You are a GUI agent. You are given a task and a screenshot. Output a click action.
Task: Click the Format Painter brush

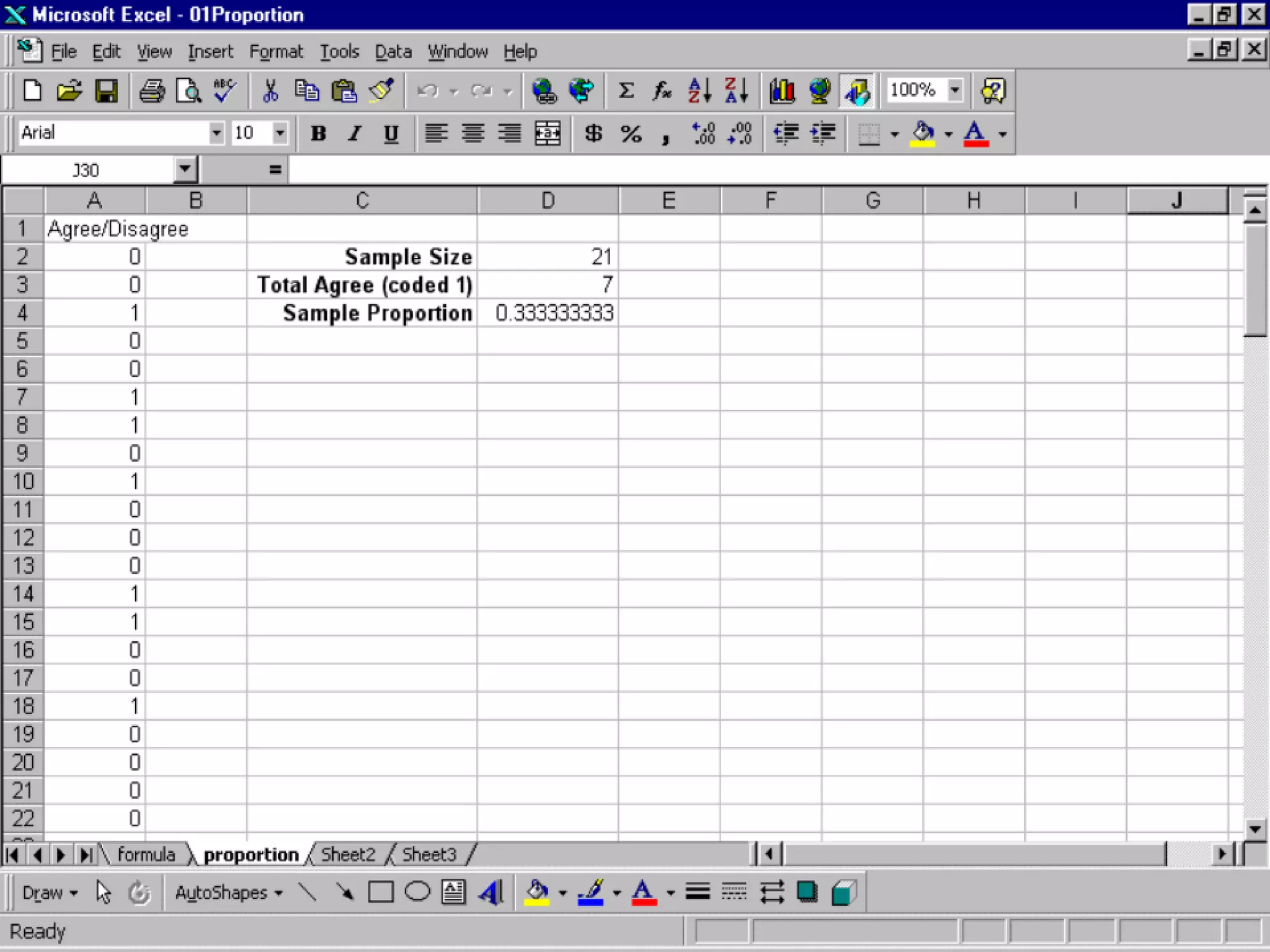pos(381,91)
